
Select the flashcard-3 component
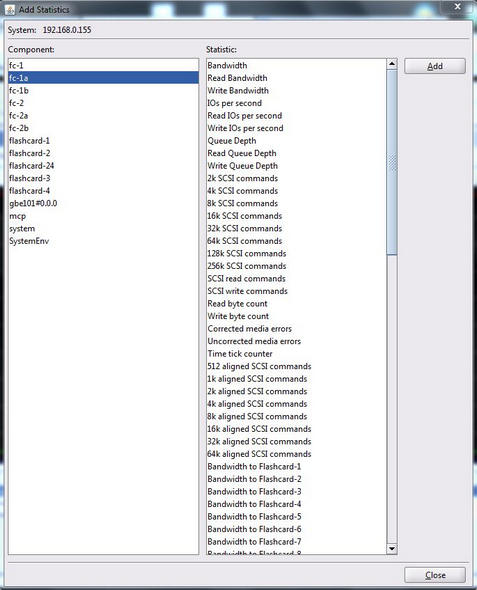tap(103, 178)
